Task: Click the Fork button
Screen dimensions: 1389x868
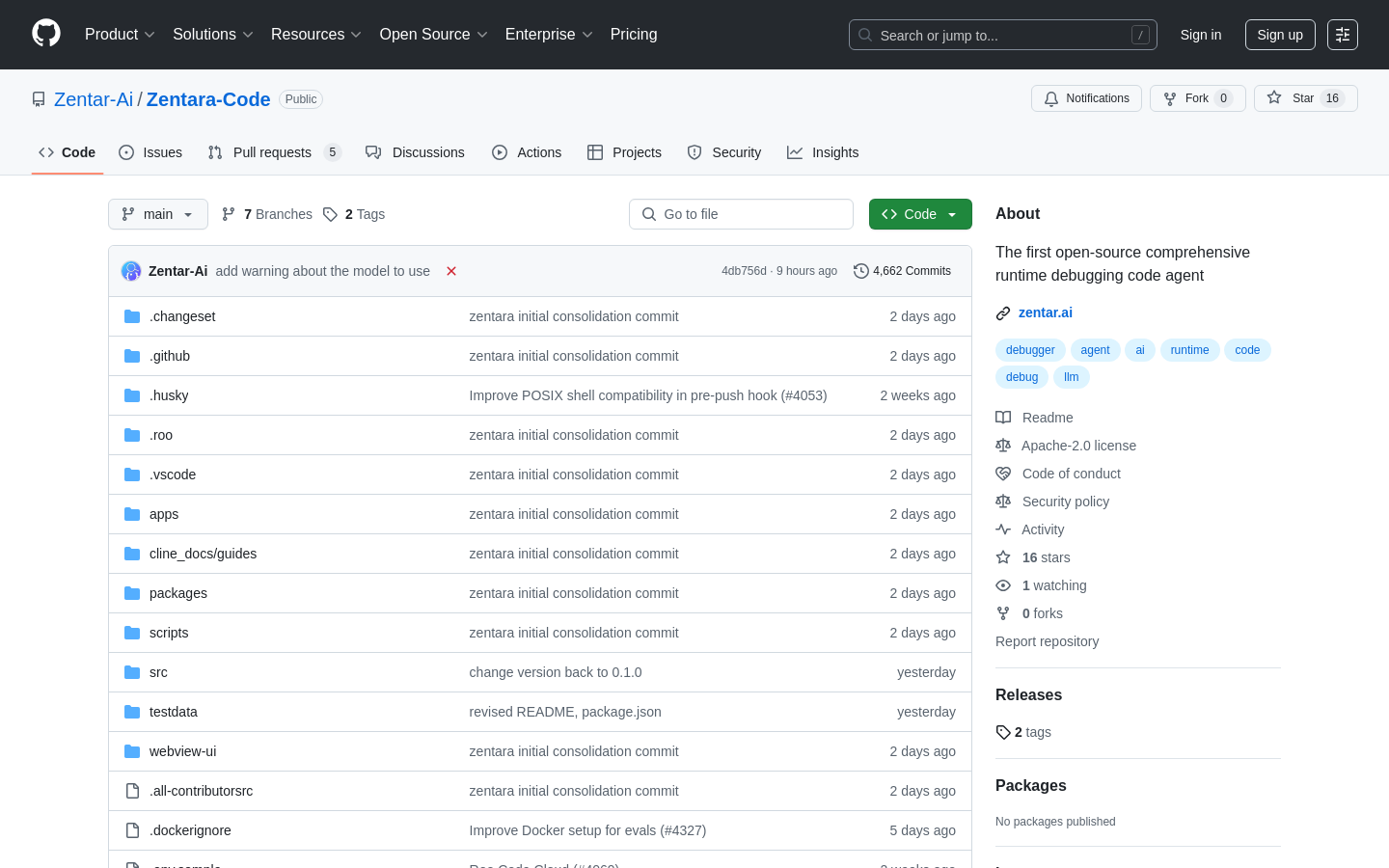Action: [x=1198, y=98]
